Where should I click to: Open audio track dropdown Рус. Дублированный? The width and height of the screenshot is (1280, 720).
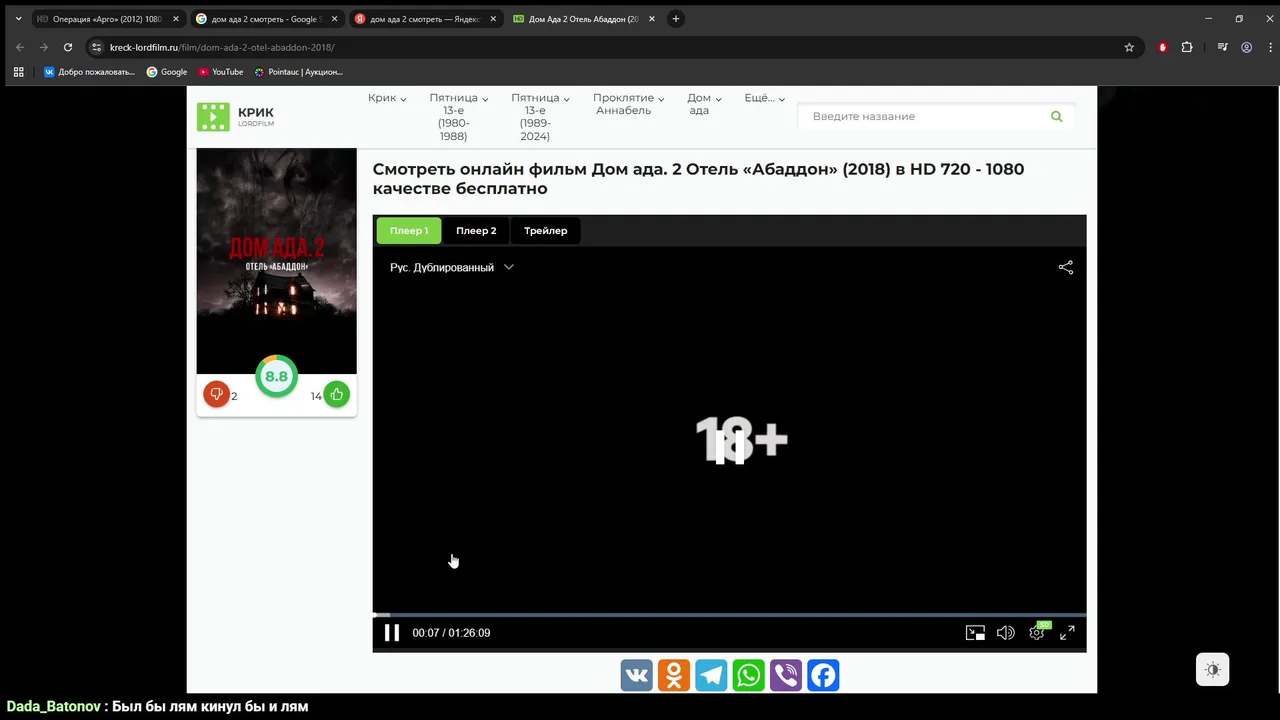click(451, 267)
